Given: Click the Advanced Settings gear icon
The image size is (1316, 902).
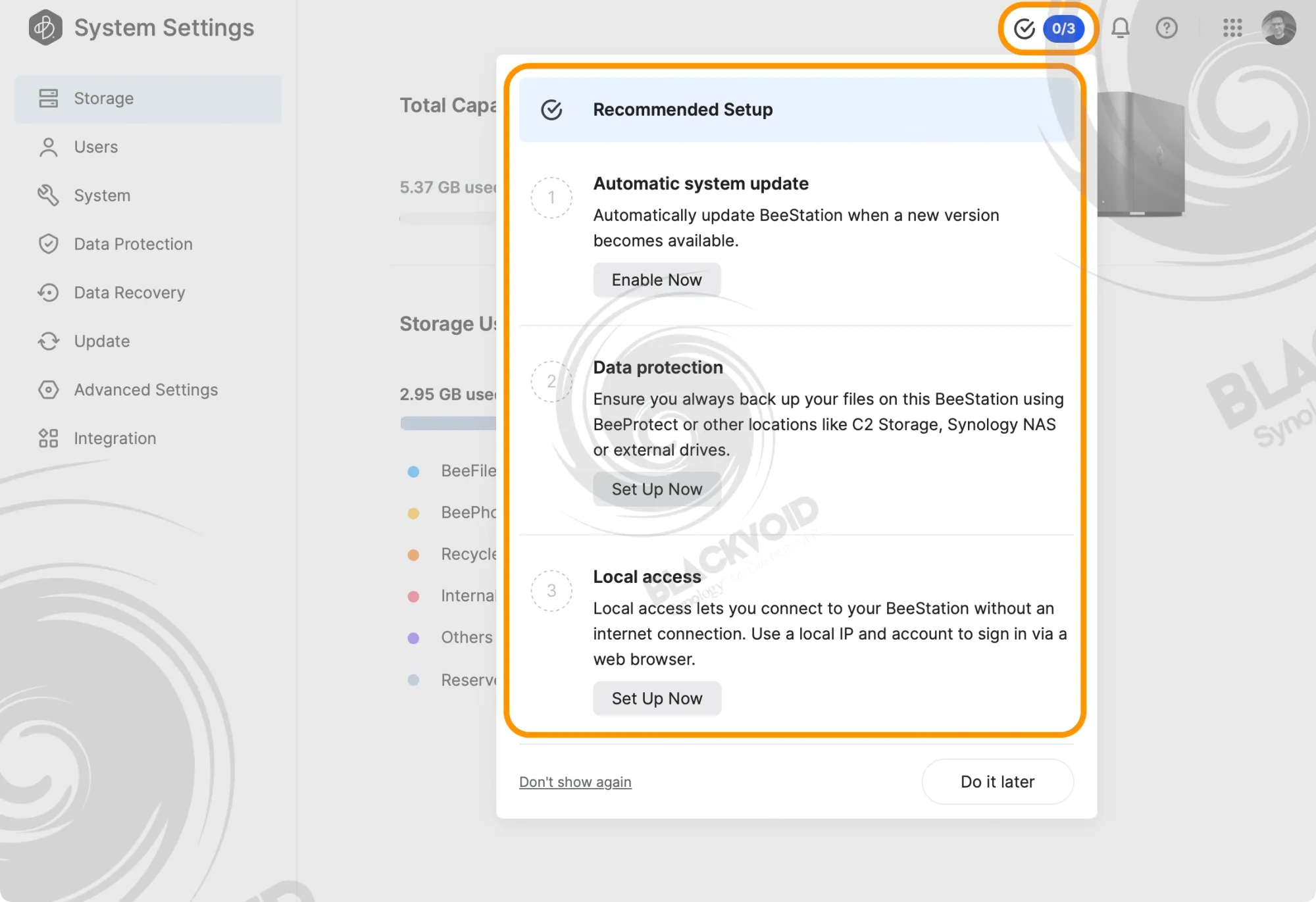Looking at the screenshot, I should pyautogui.click(x=48, y=389).
